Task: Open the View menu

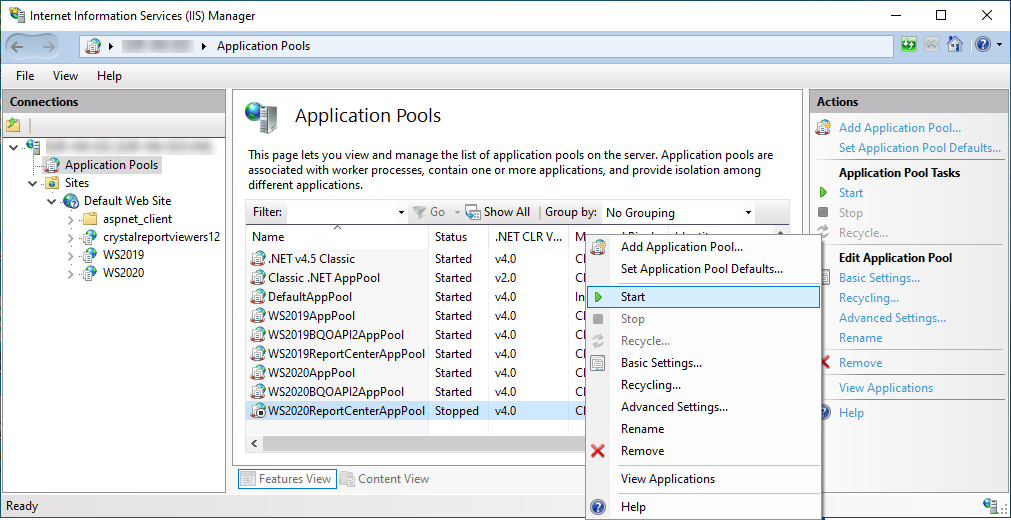Action: tap(65, 76)
